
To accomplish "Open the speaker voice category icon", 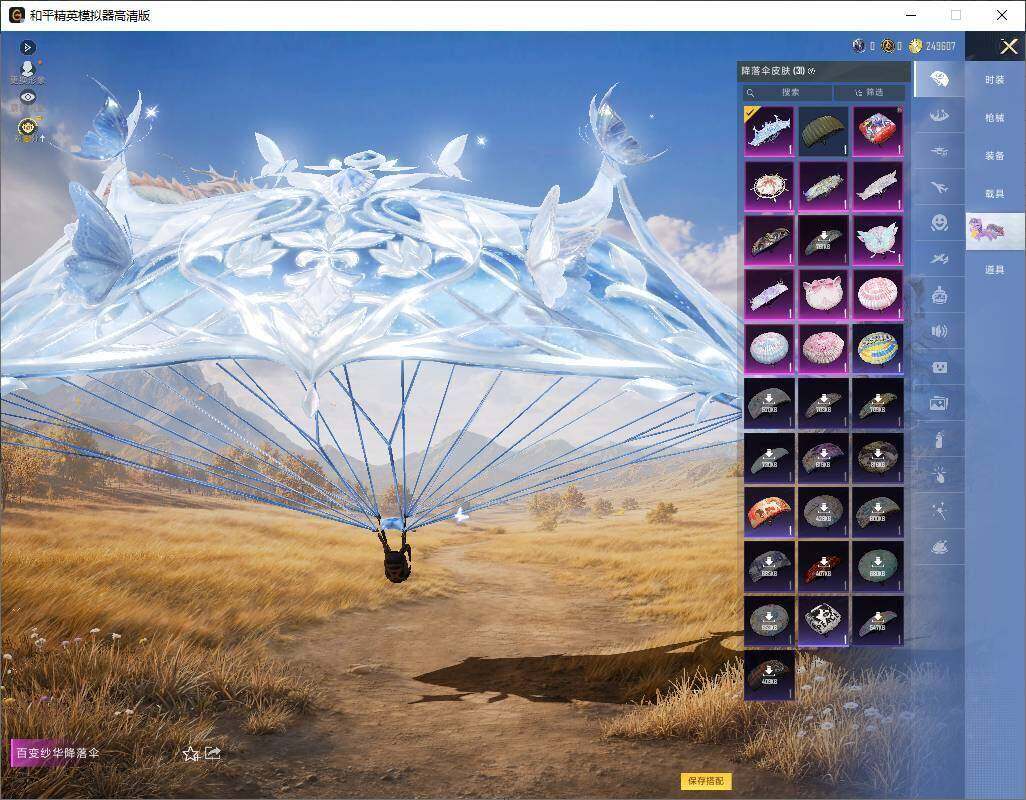I will pyautogui.click(x=939, y=331).
